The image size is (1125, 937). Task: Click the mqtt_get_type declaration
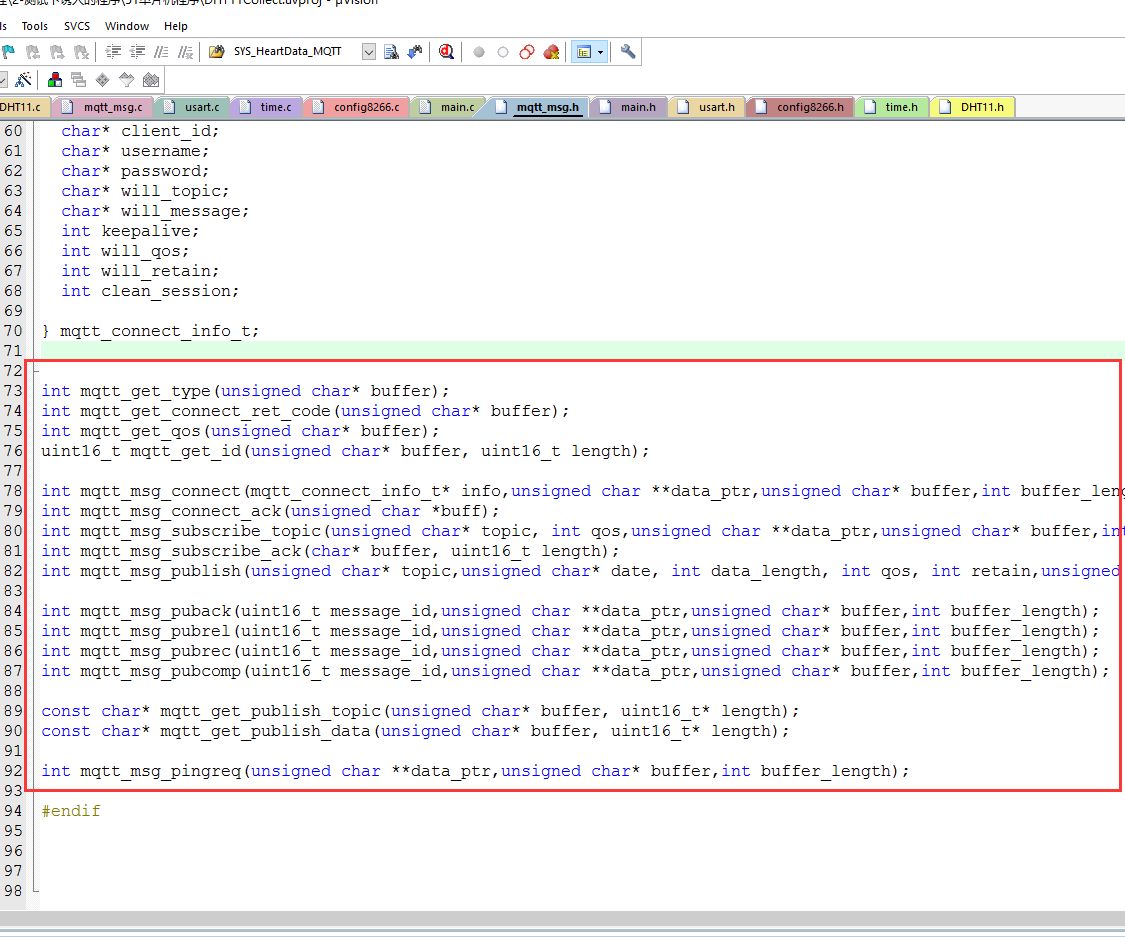[x=245, y=391]
